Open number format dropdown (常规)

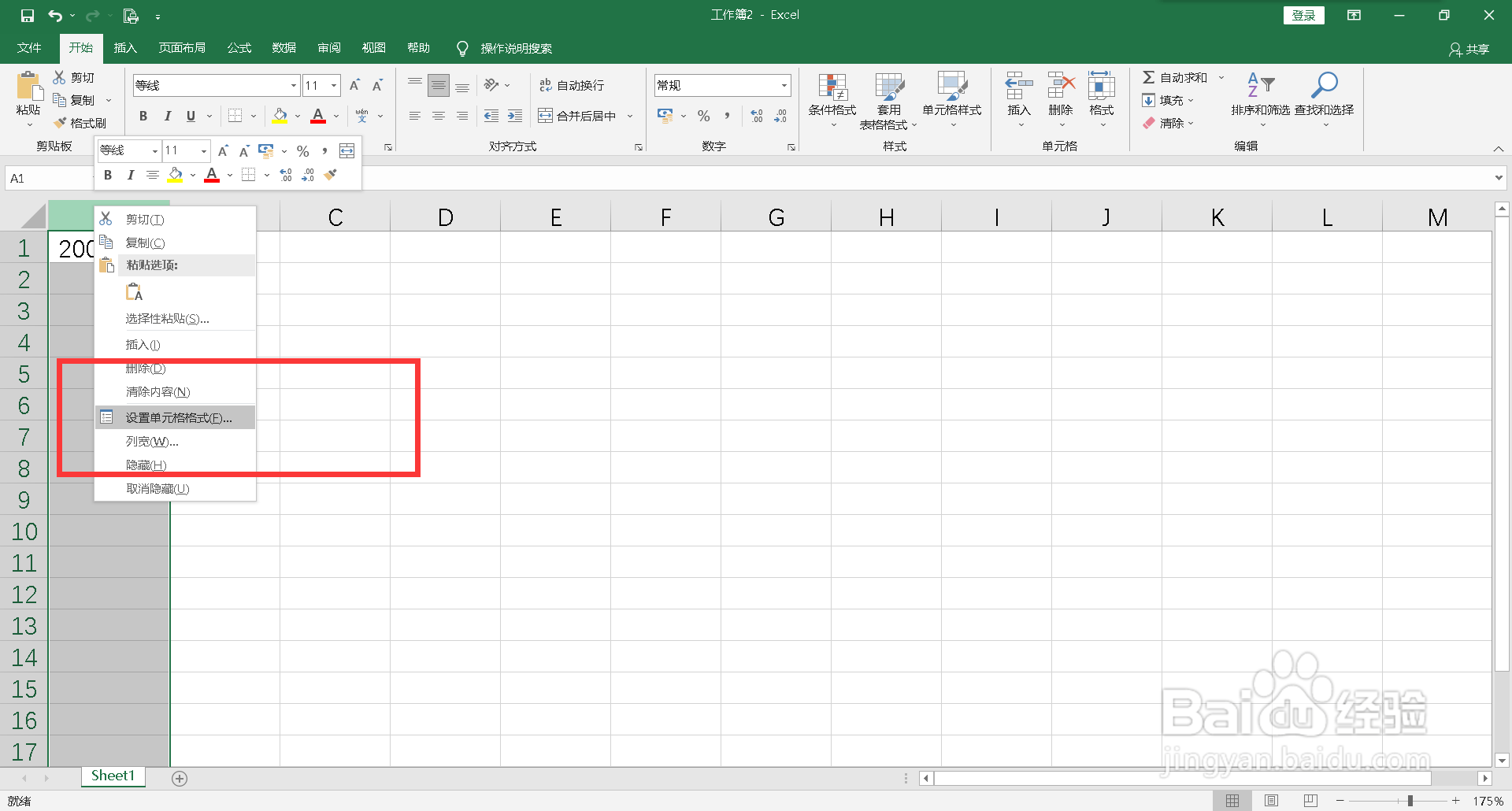pos(784,85)
